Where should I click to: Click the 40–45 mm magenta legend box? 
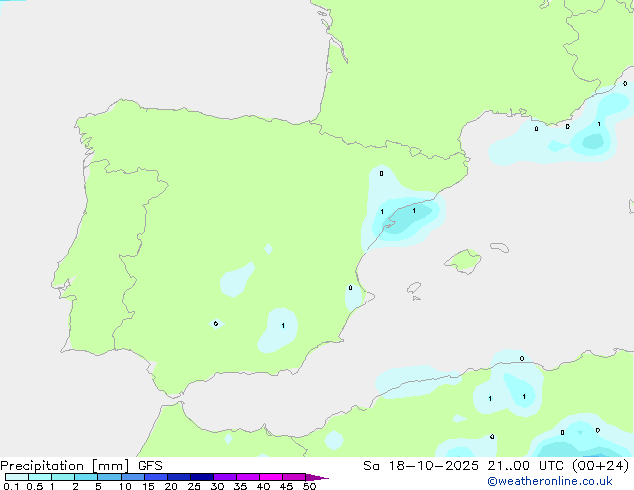[271, 477]
